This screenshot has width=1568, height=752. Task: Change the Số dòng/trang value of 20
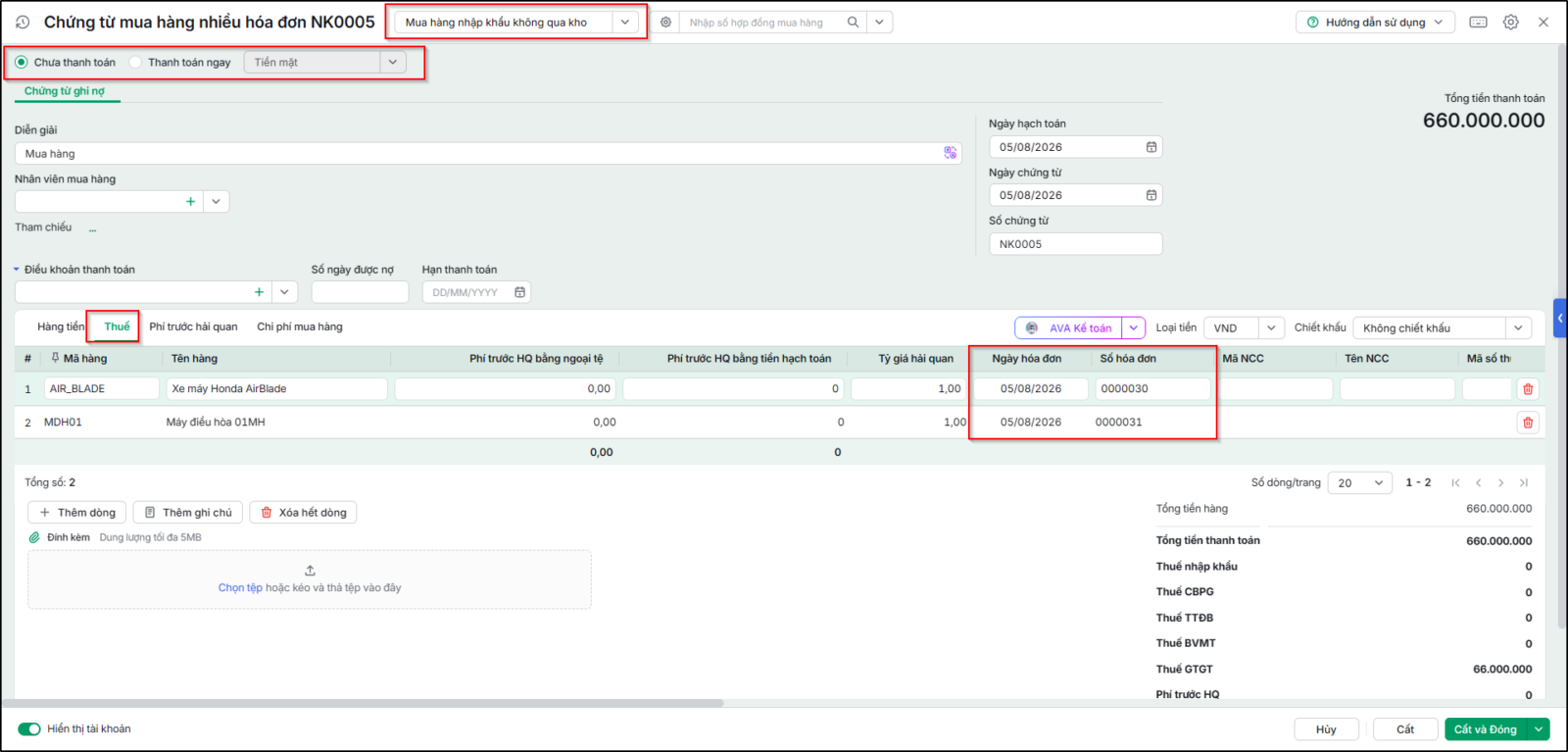click(x=1360, y=482)
